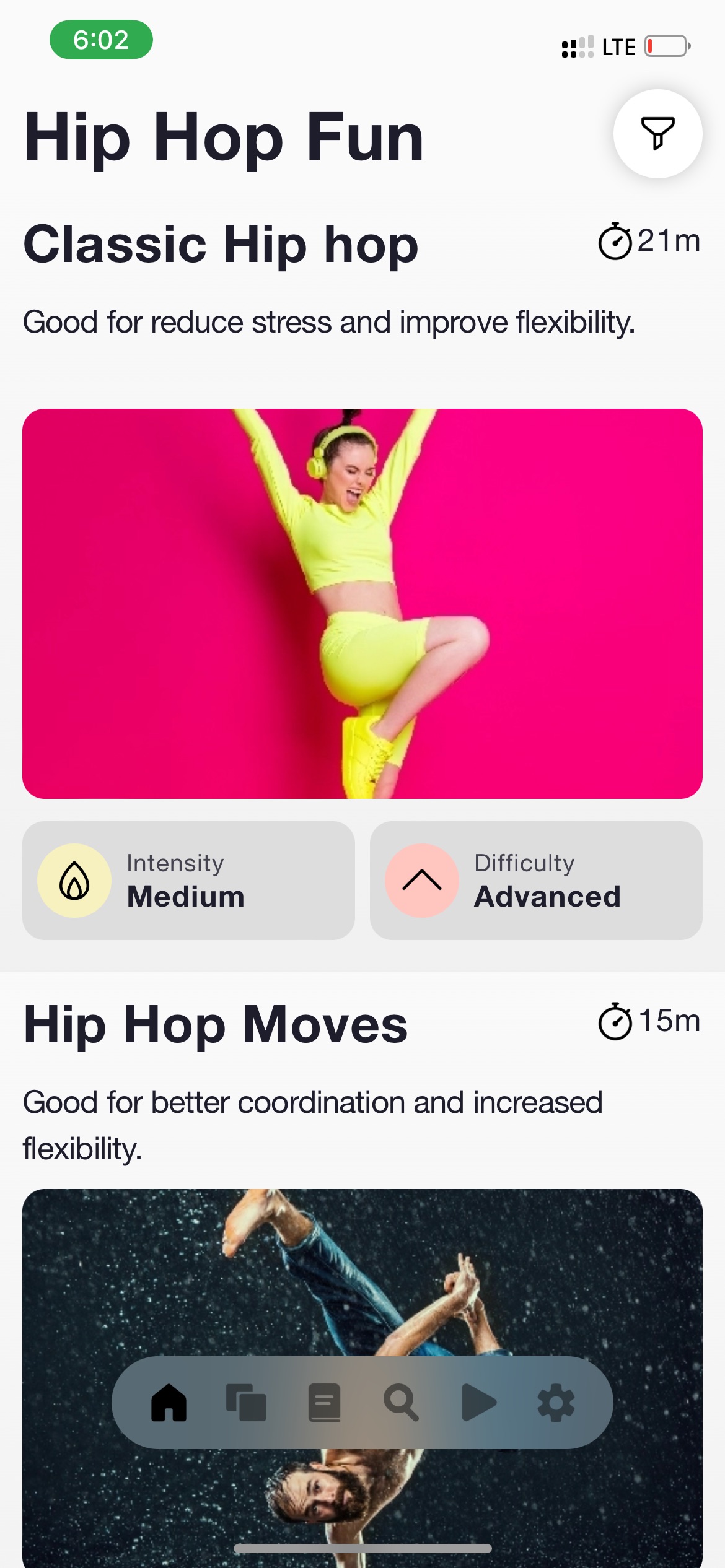Open the stacked squares collections icon

pos(246,1403)
